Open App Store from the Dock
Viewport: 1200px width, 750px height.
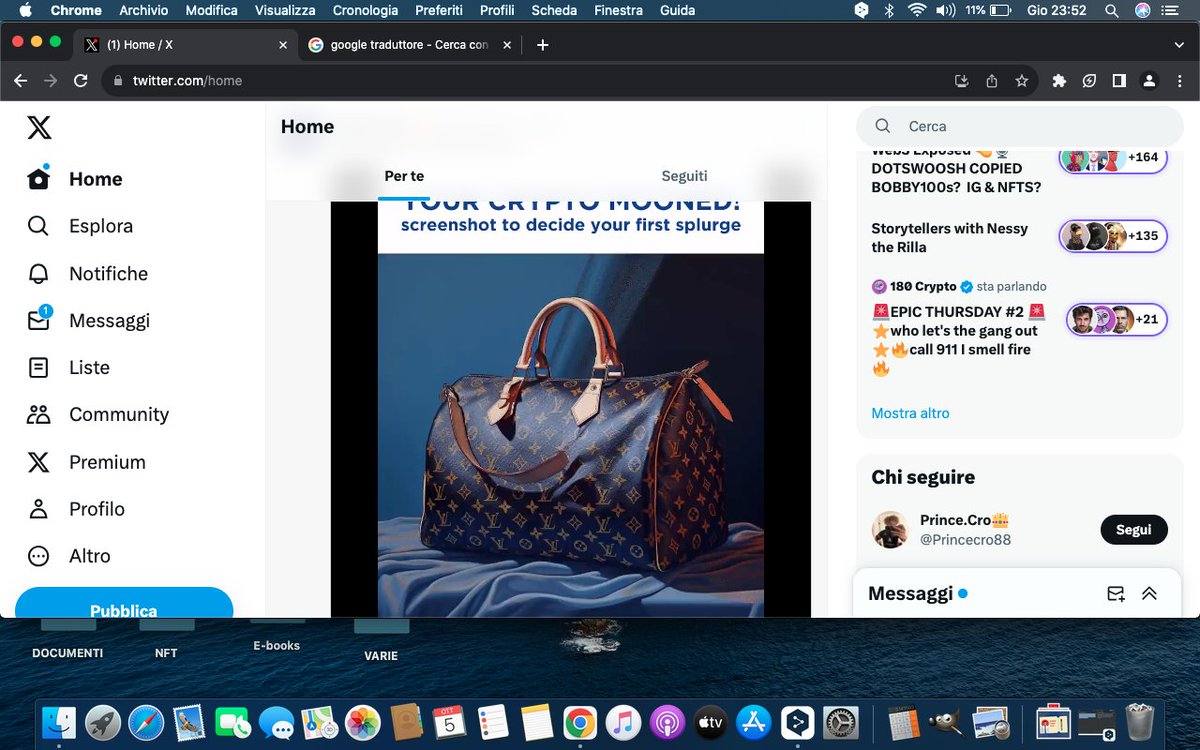point(753,722)
